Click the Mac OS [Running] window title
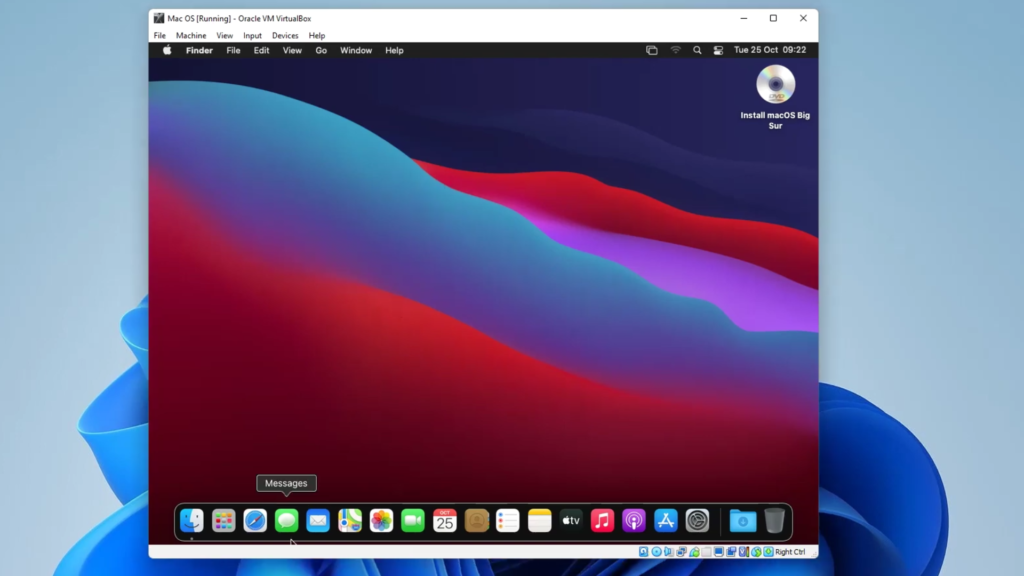This screenshot has width=1024, height=576. pos(239,18)
